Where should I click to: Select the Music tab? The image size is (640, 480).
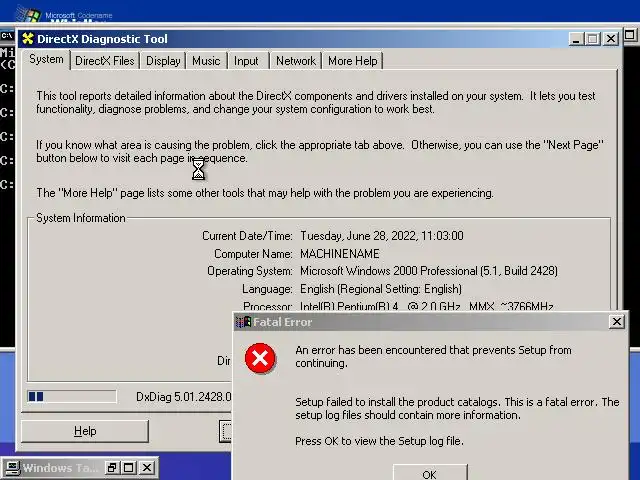206,61
